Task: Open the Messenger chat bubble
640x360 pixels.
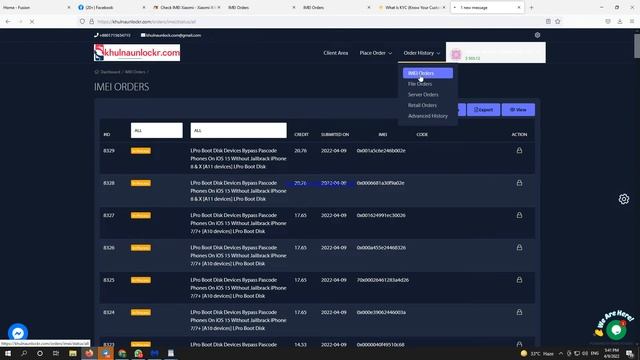Action: (x=18, y=333)
